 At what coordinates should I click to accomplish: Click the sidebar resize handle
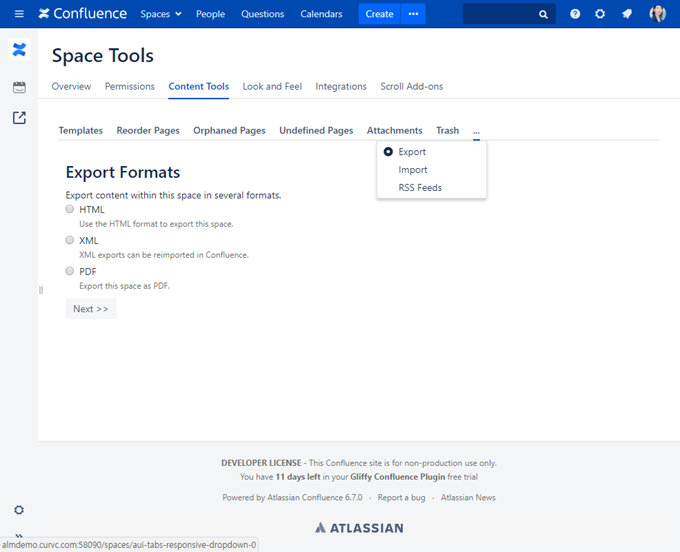pos(41,290)
